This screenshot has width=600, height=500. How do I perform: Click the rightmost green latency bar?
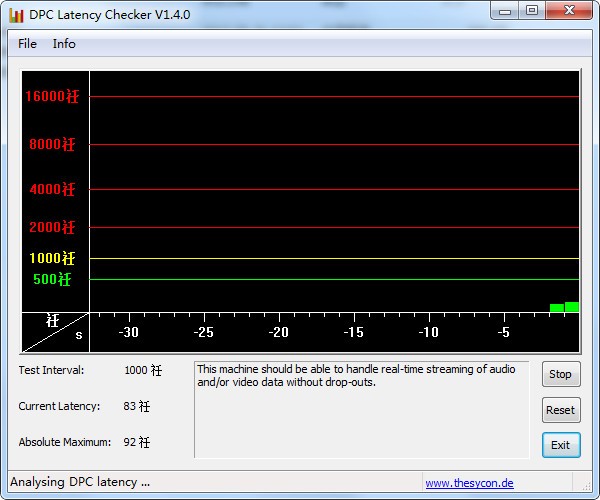click(x=572, y=307)
